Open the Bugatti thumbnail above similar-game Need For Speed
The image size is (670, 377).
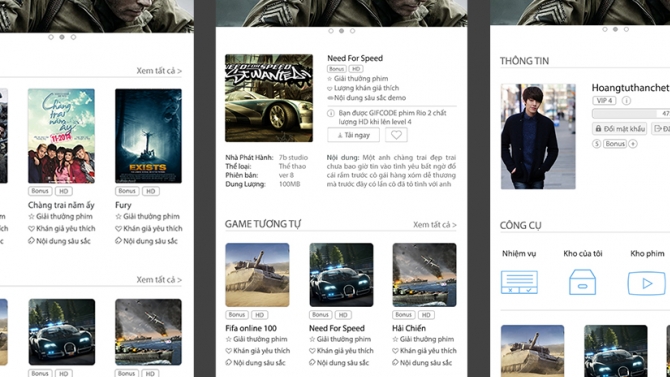click(341, 275)
